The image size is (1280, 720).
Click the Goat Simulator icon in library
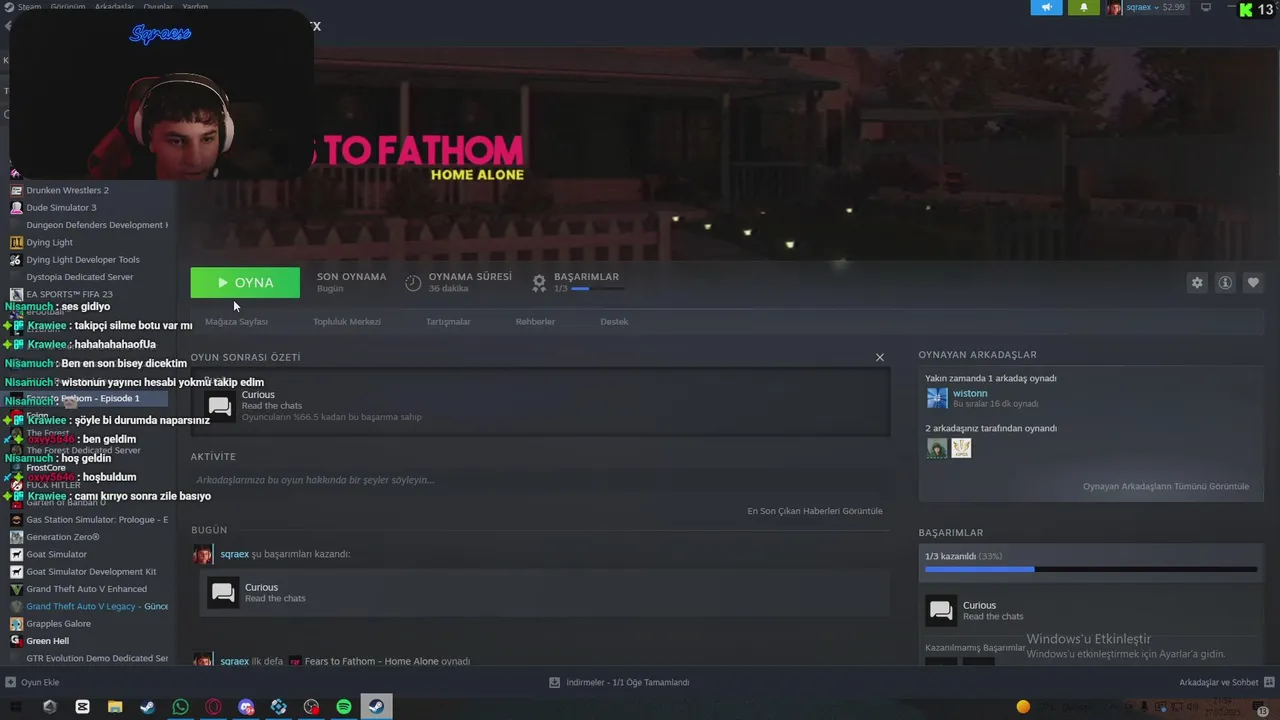(16, 554)
